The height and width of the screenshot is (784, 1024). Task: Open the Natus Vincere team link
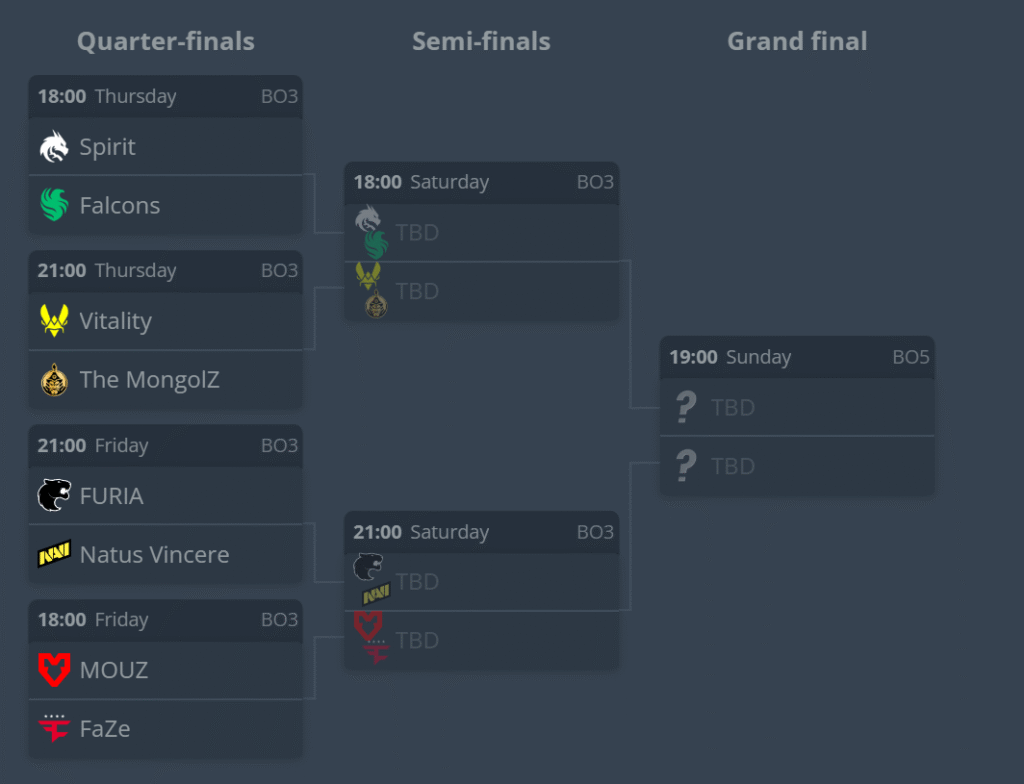154,554
